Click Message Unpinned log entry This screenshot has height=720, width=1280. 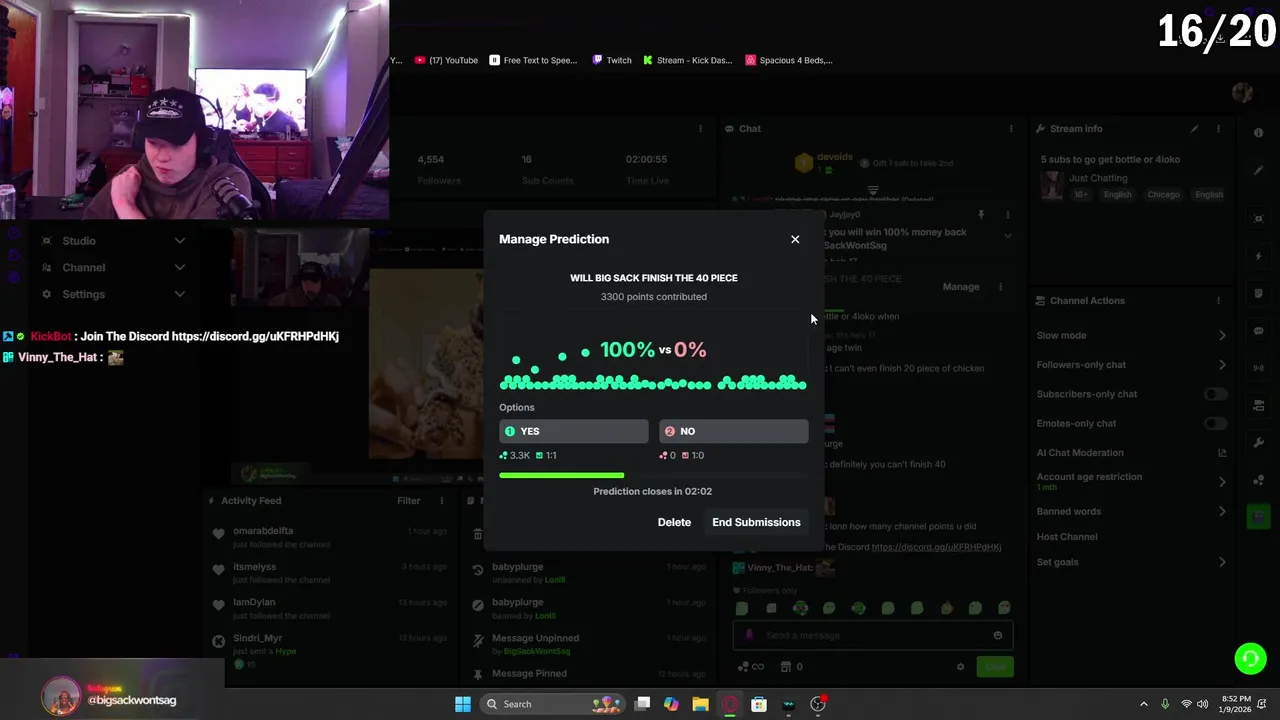(535, 638)
